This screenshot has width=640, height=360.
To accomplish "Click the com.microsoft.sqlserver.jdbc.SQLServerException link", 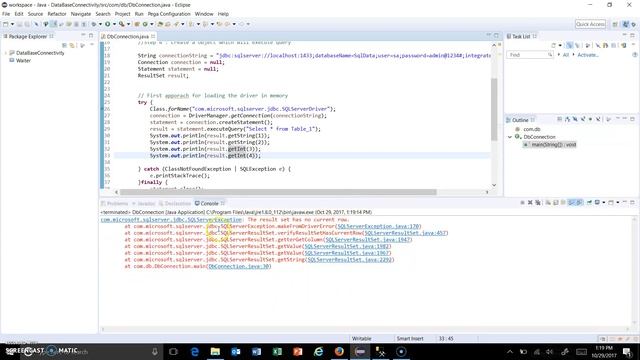I will 171,220.
